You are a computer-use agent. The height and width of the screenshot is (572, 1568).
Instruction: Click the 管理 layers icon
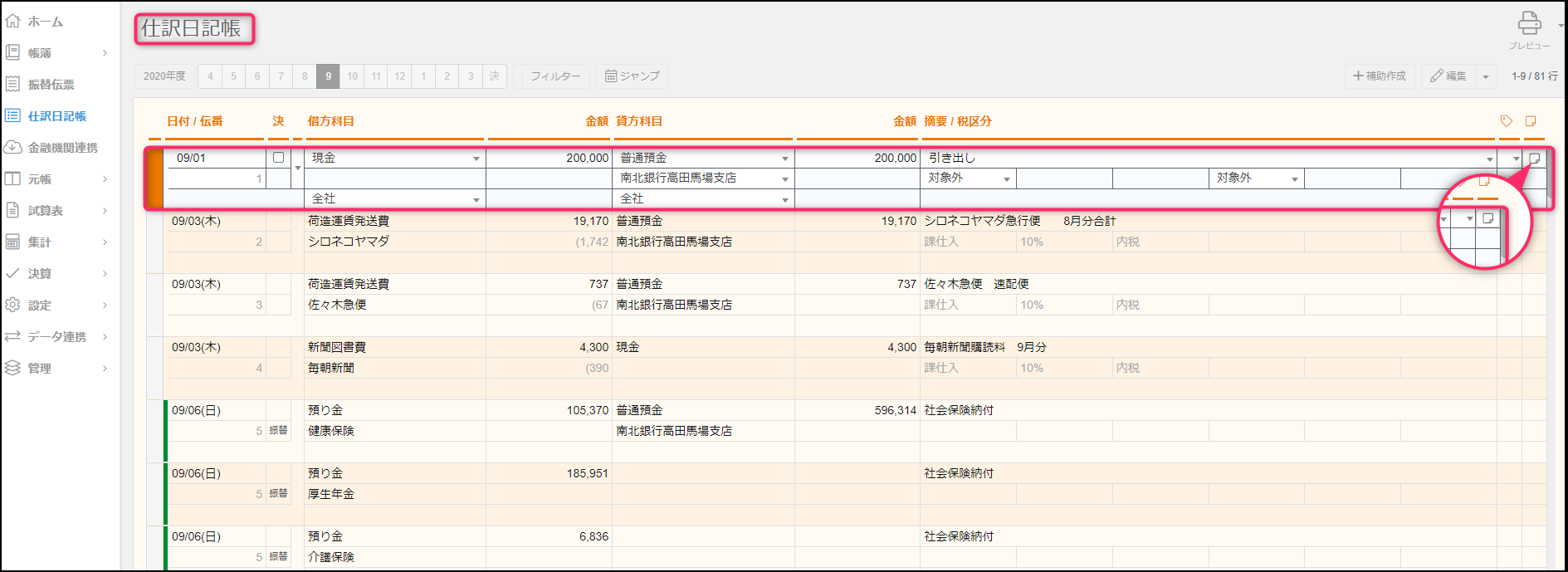pyautogui.click(x=12, y=368)
